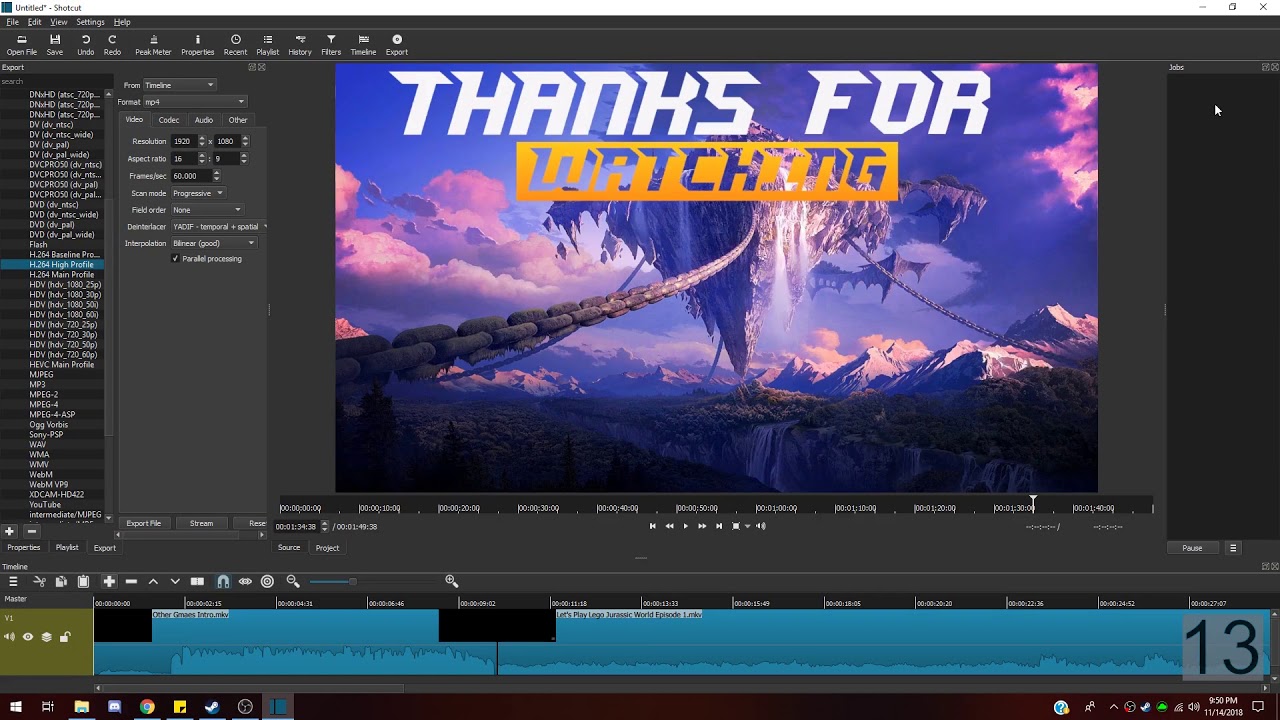
Task: Undo the last action via toolbar
Action: (86, 45)
